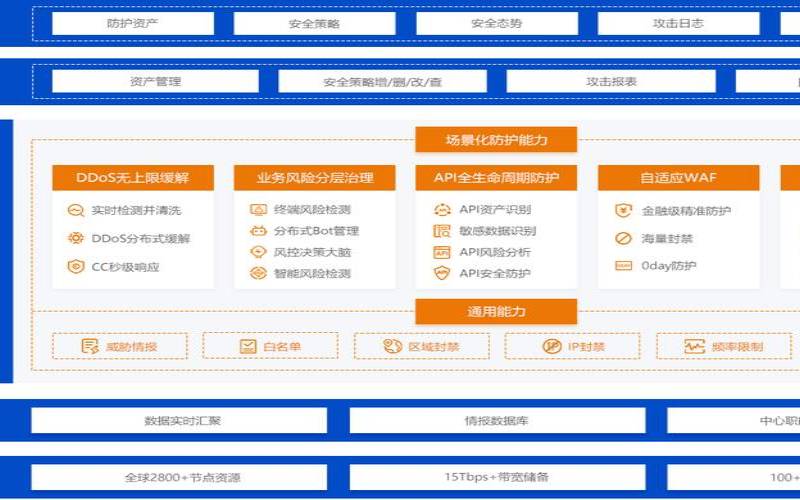Click the DDoS分布式缓解 gear icon
Viewport: 800px width, 500px height.
pyautogui.click(x=76, y=238)
